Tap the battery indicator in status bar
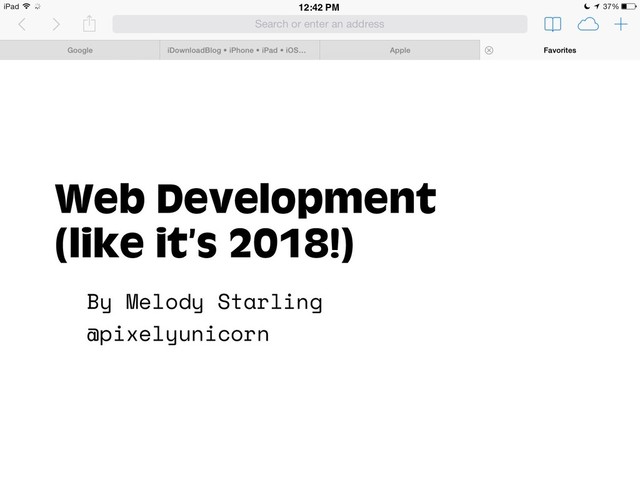 628,6
